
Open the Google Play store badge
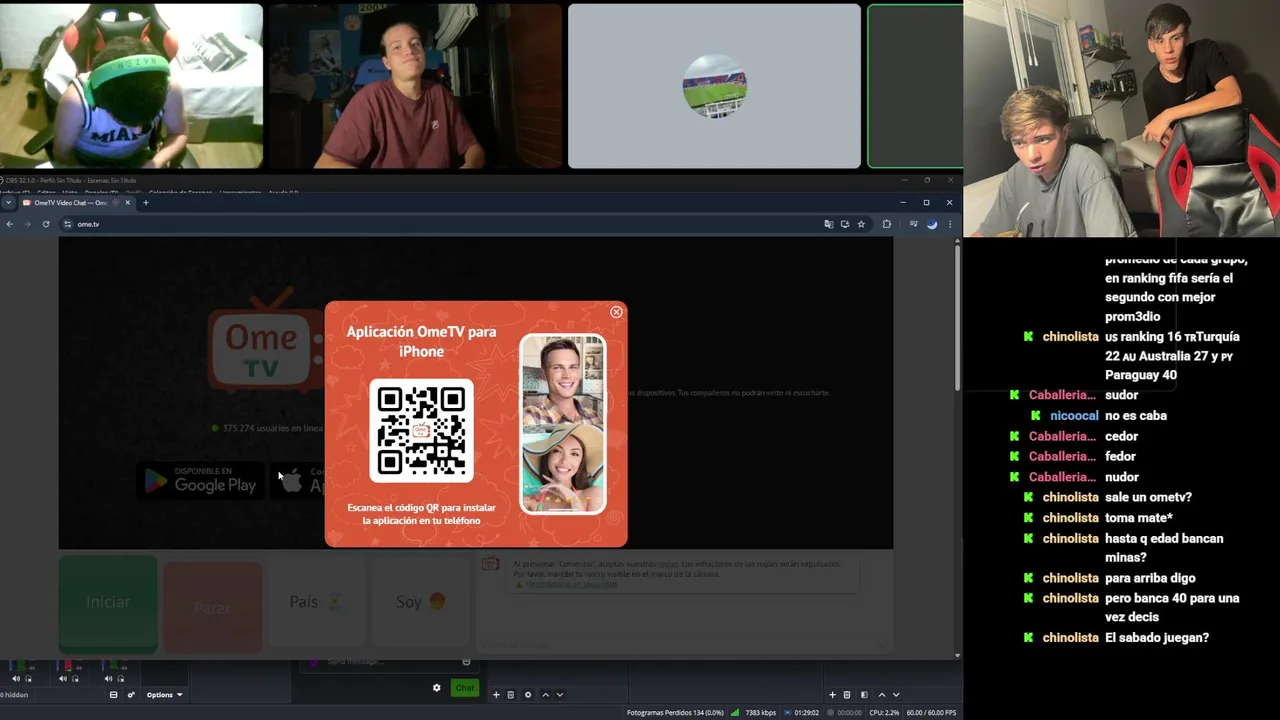(x=201, y=481)
